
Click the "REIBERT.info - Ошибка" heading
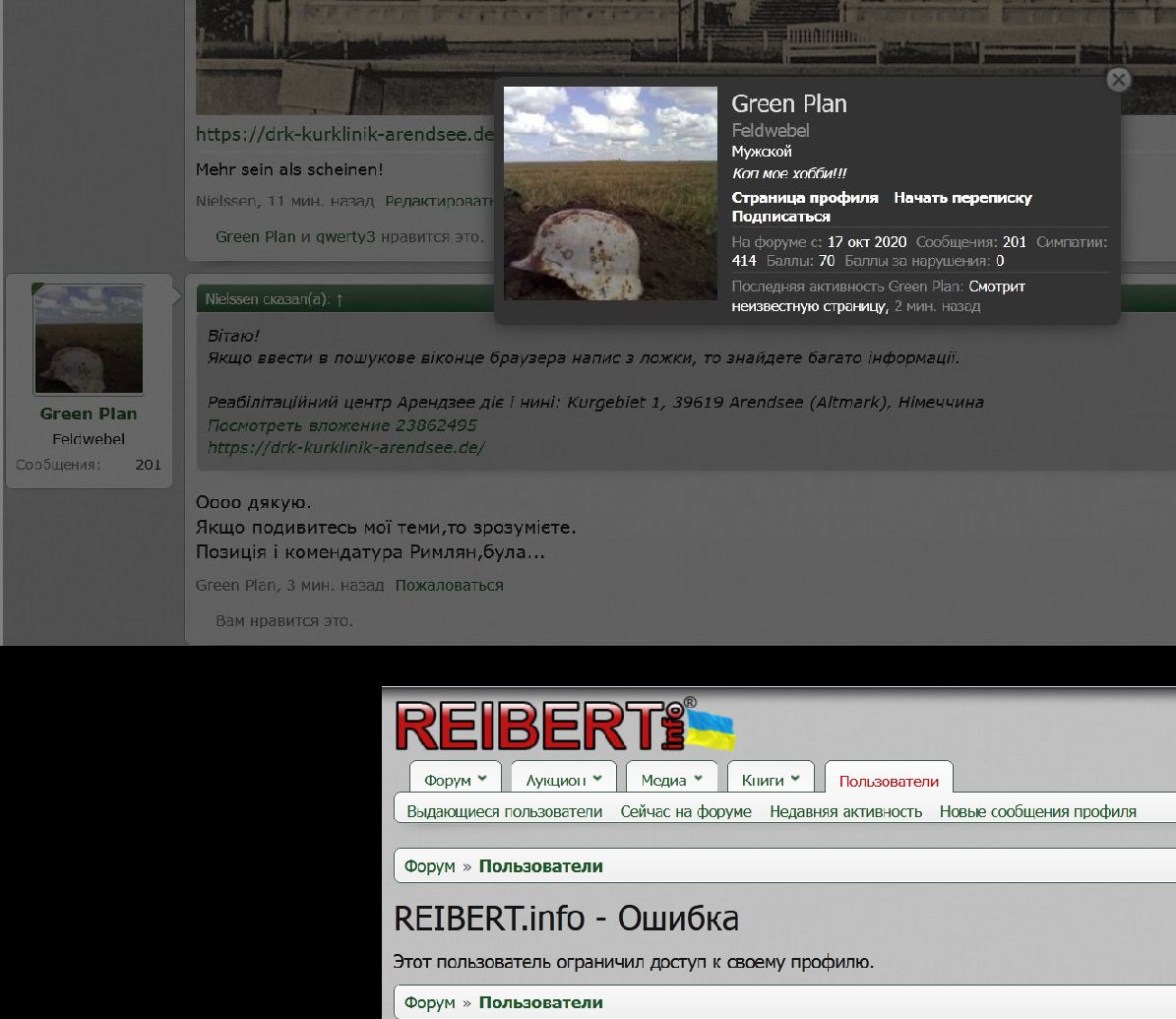(566, 918)
